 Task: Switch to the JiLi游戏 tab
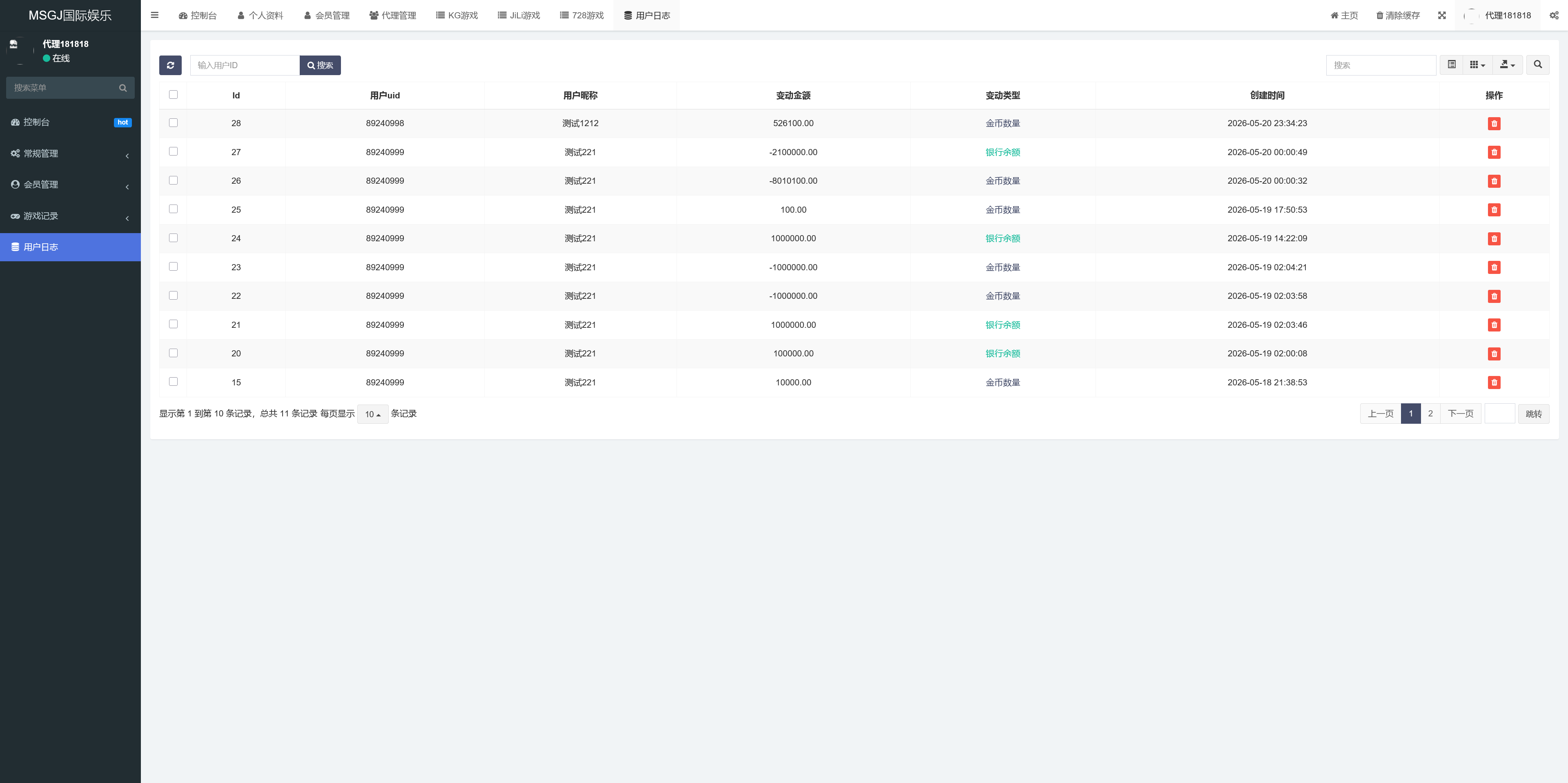click(519, 15)
